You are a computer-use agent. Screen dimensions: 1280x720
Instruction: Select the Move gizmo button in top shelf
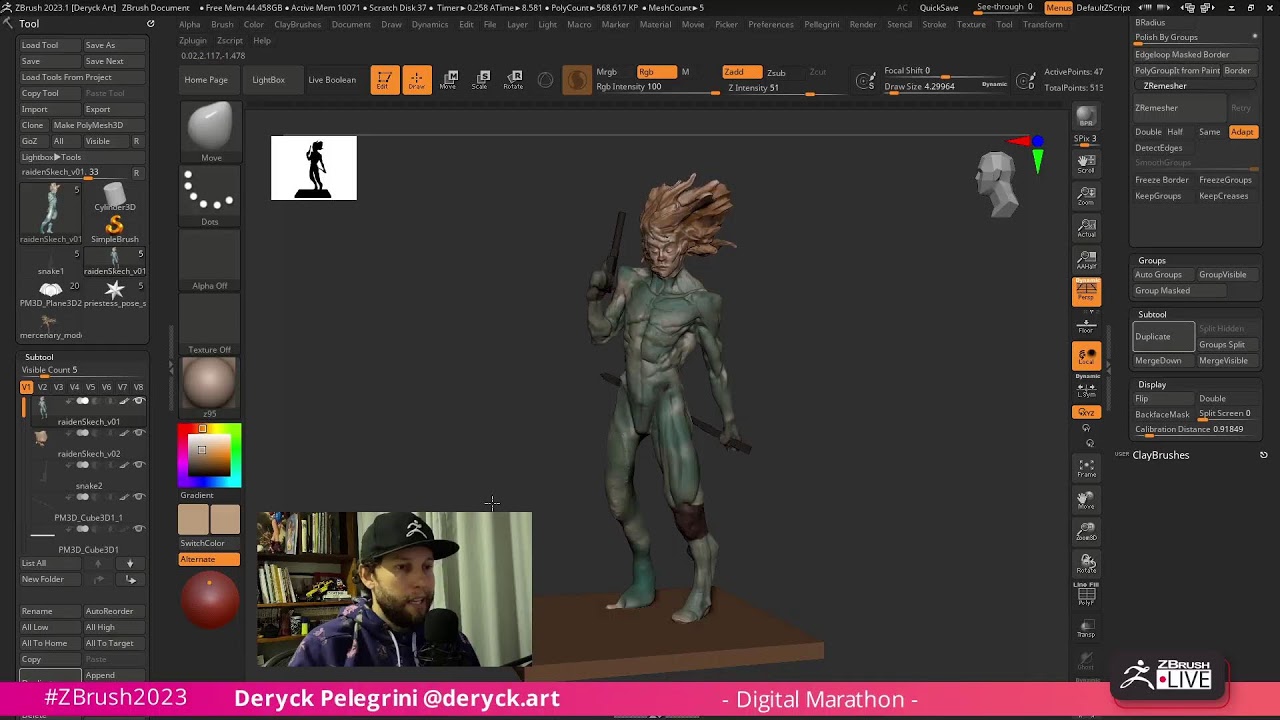tap(448, 80)
